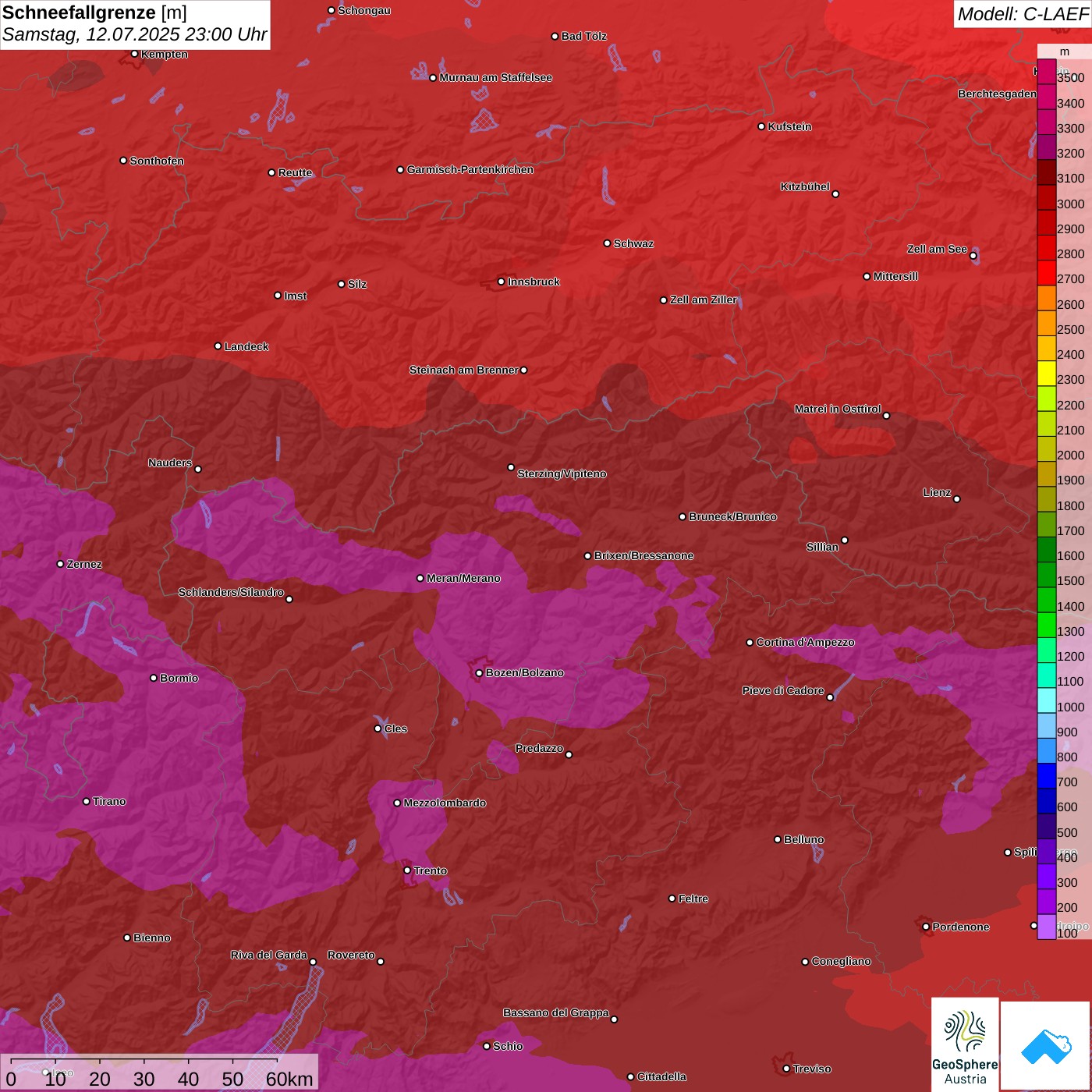Image resolution: width=1092 pixels, height=1092 pixels.
Task: Click the Bienno label
Action: [151, 938]
